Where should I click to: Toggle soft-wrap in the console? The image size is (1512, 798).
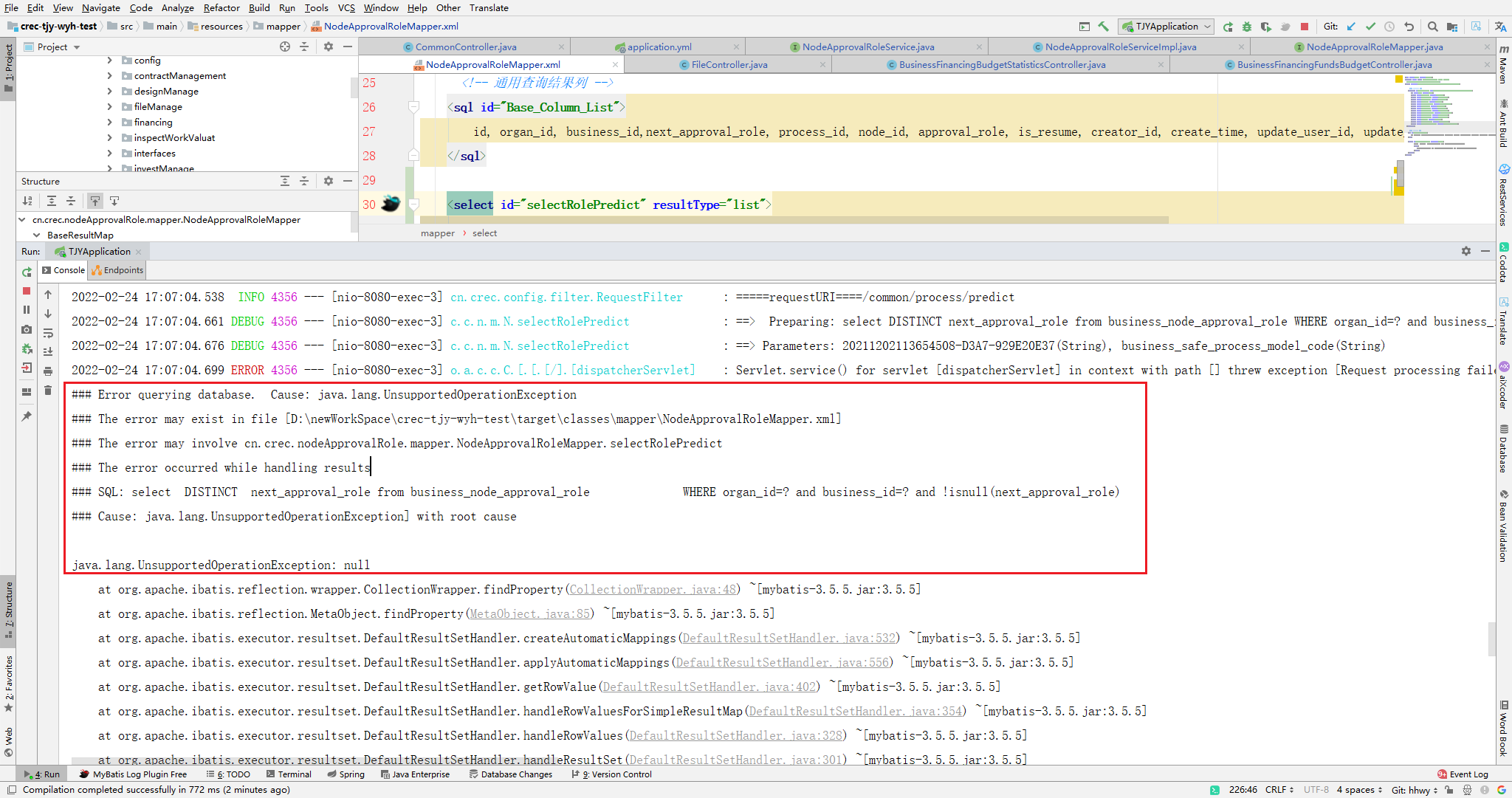[x=48, y=333]
